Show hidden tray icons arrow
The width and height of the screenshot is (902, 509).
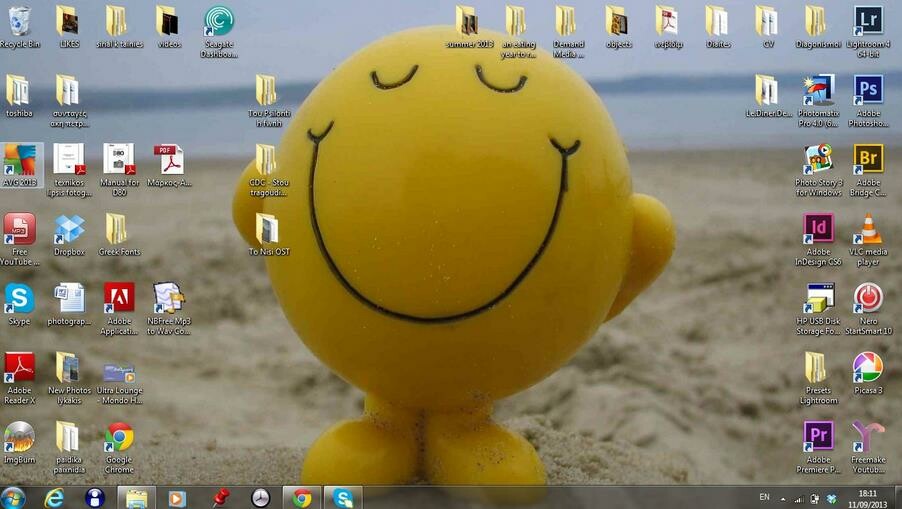tap(783, 499)
